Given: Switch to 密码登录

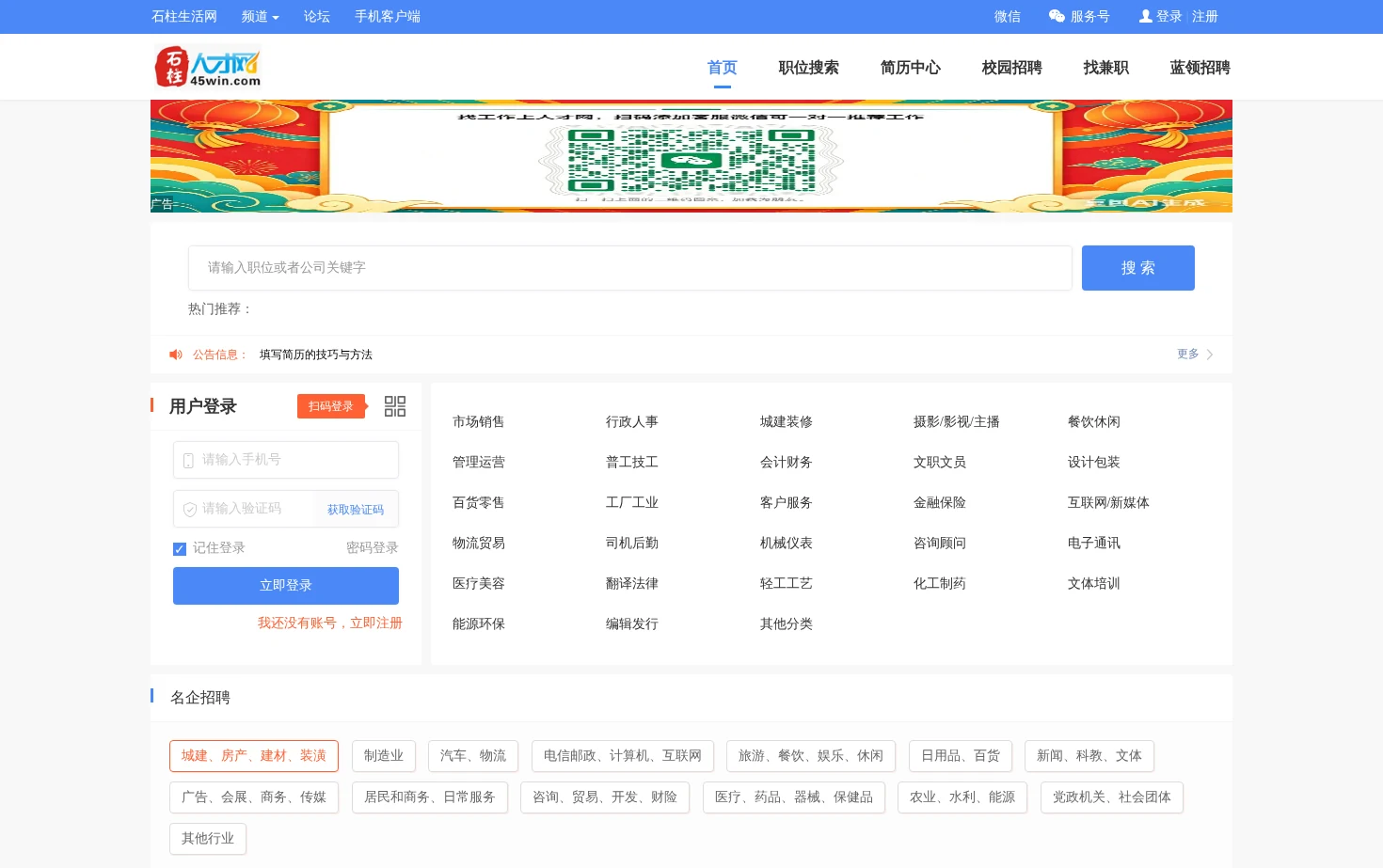Looking at the screenshot, I should (372, 547).
